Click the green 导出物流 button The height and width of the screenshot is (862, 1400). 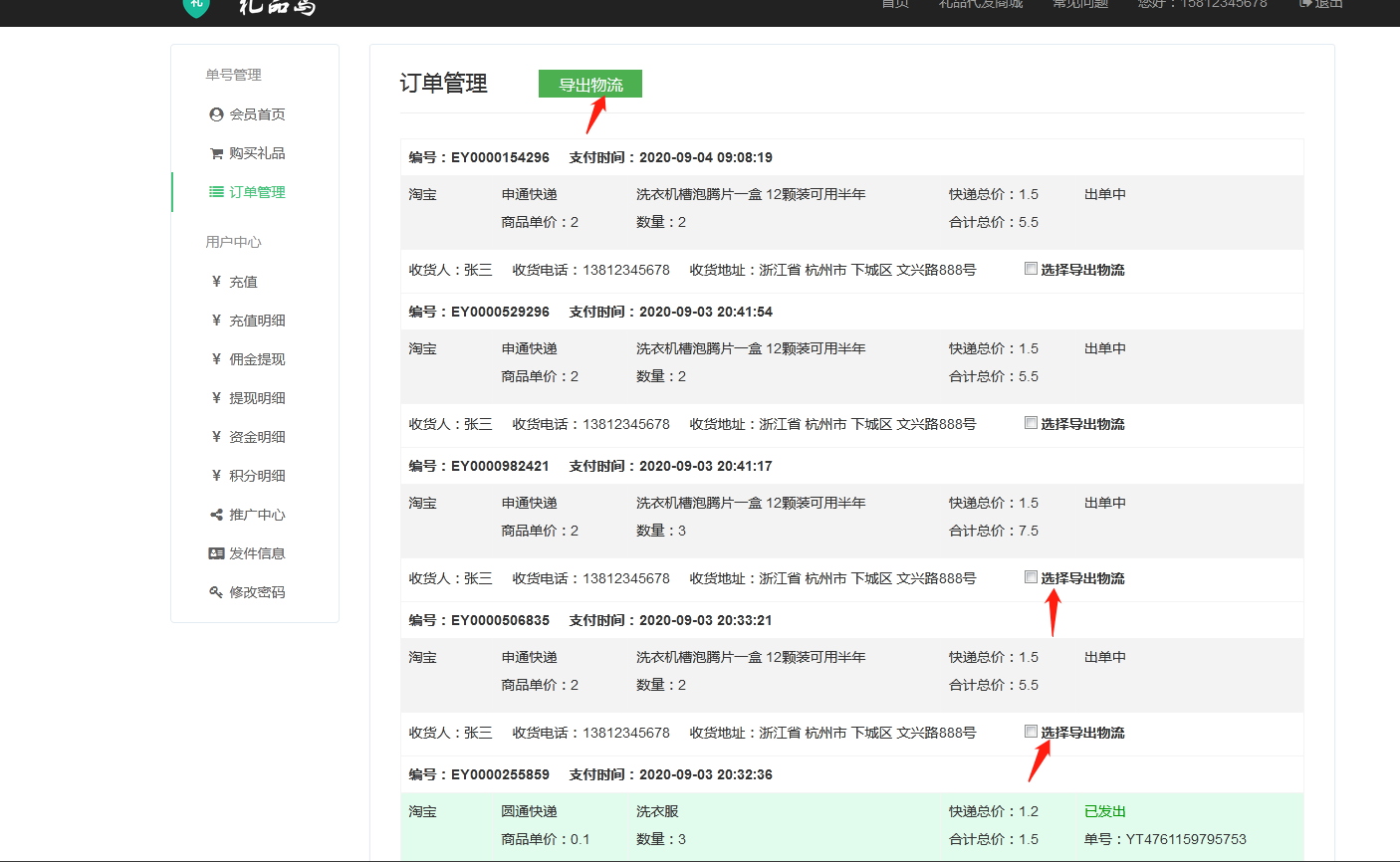[x=590, y=85]
